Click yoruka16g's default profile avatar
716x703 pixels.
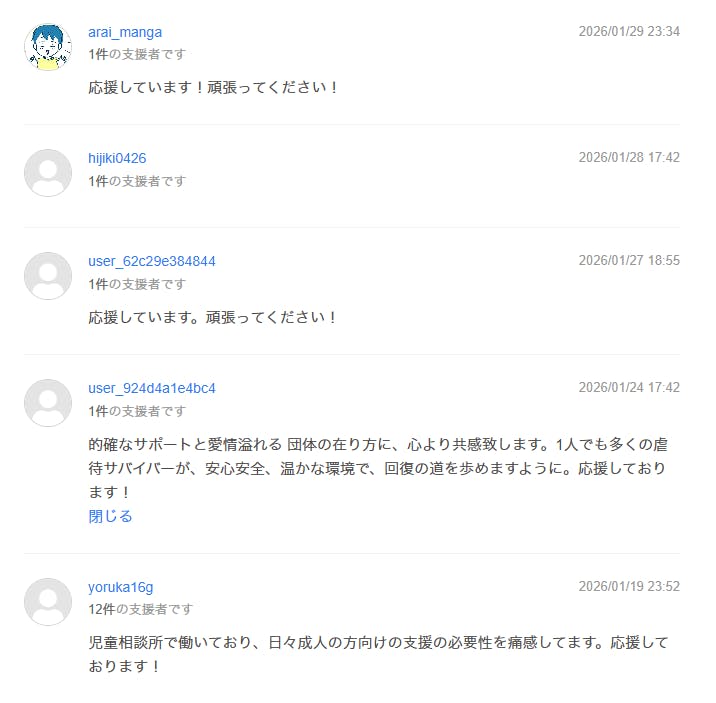[48, 602]
